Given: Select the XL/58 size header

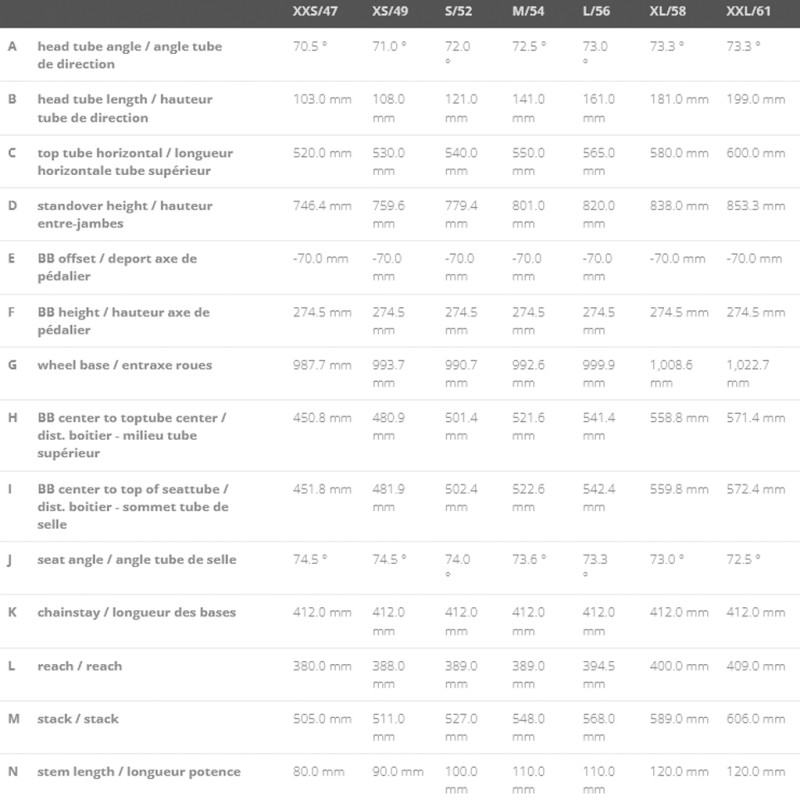Looking at the screenshot, I should [x=667, y=11].
